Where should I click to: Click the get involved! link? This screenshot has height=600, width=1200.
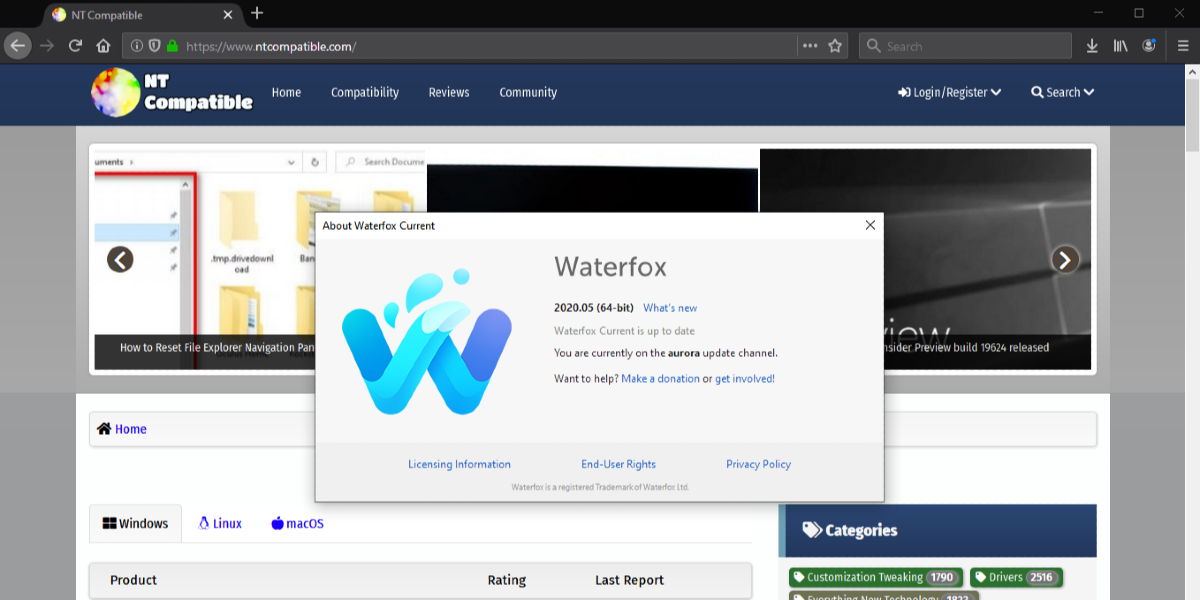click(x=745, y=379)
